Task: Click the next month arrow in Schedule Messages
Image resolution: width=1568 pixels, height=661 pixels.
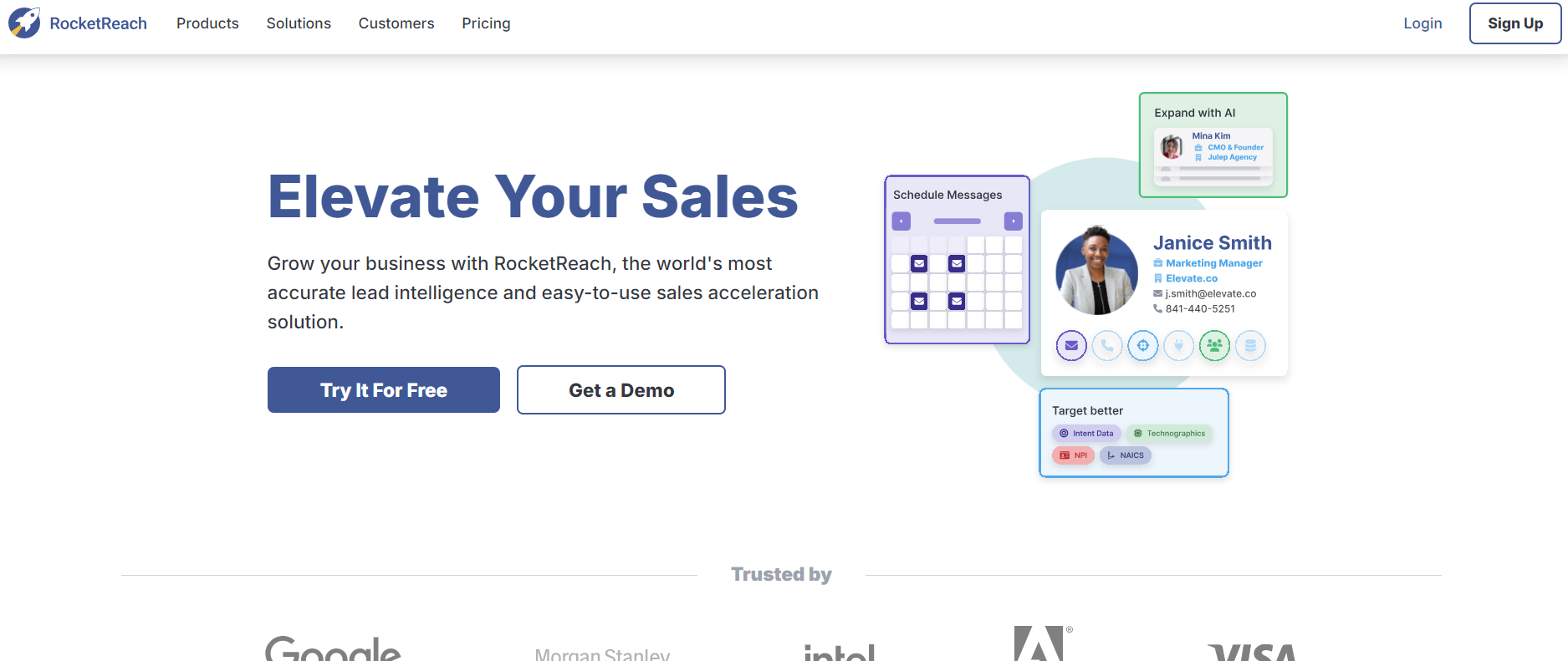Action: pos(1013,221)
